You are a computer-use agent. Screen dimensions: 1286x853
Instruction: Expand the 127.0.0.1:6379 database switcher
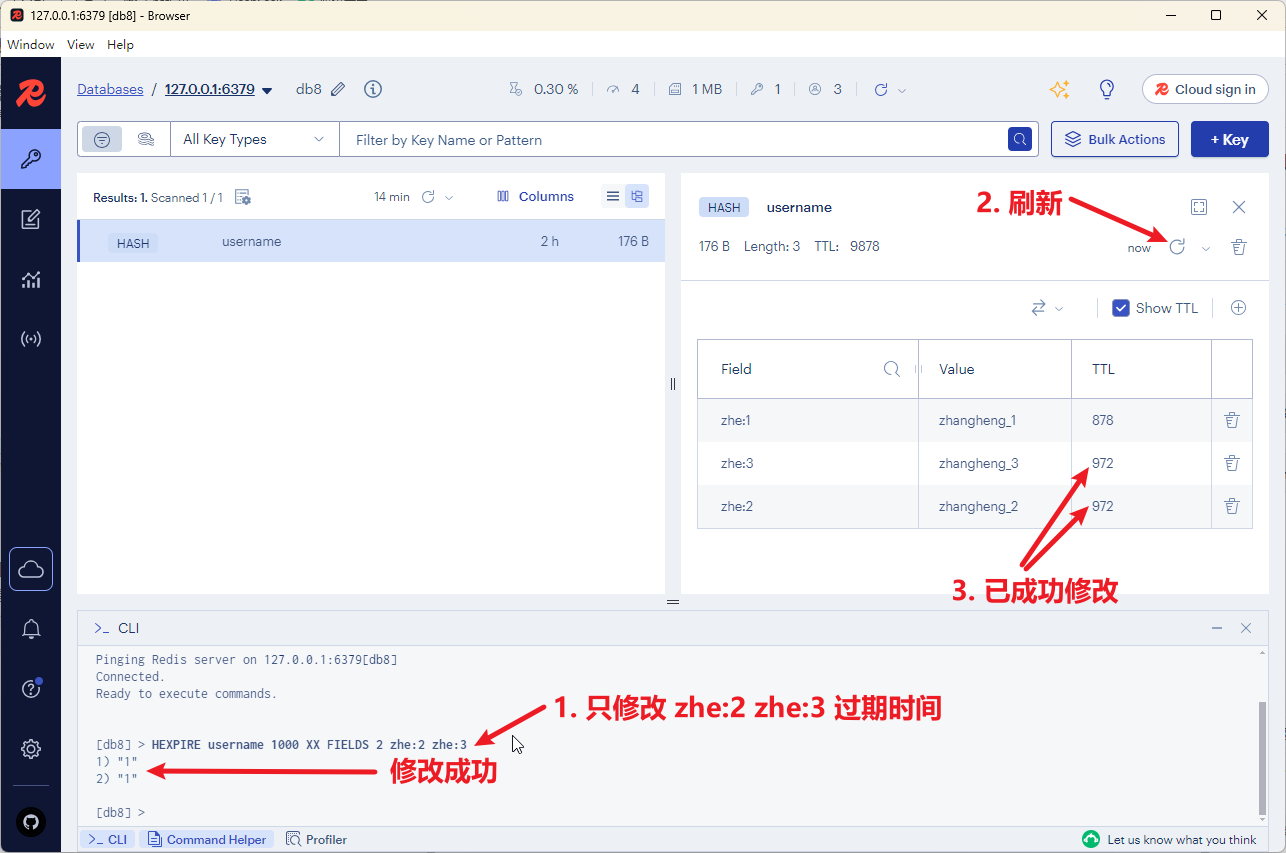tap(267, 90)
